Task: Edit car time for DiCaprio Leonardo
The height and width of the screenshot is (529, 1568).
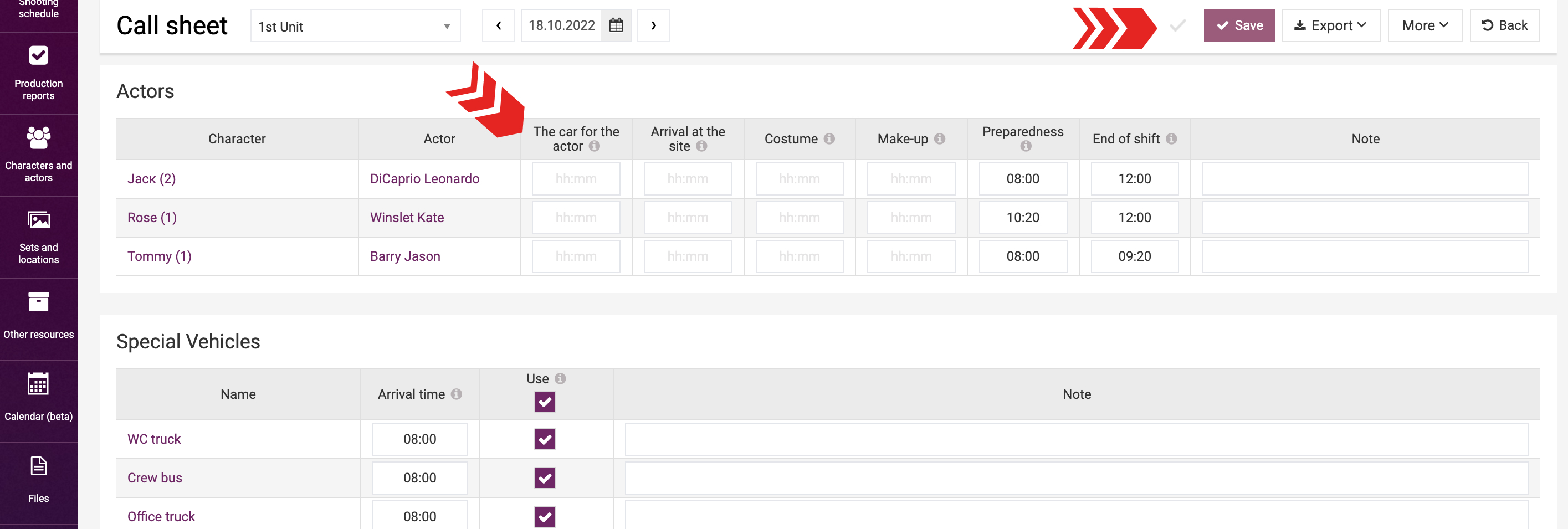Action: (x=576, y=179)
